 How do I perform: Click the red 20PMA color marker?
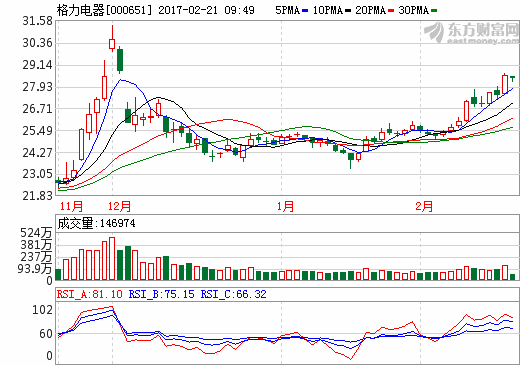tap(391, 11)
